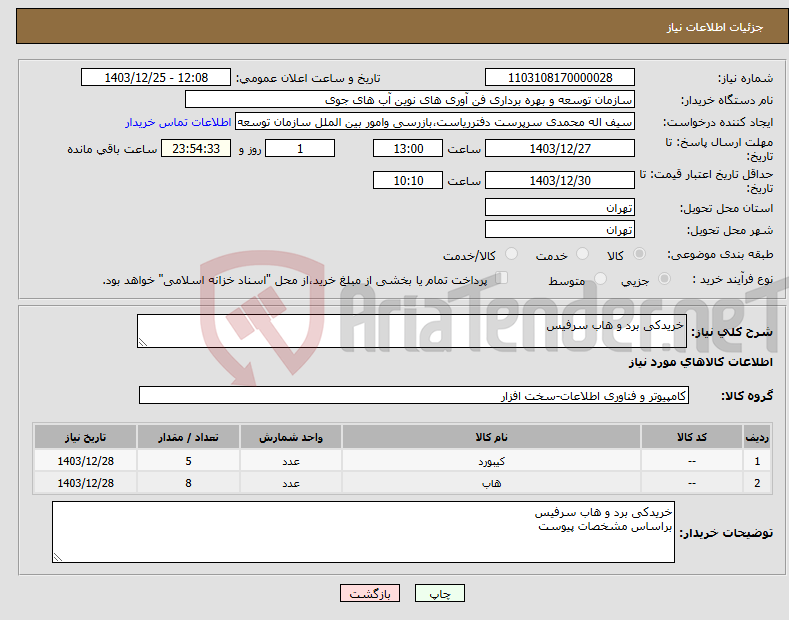The image size is (789, 620).
Task: Click the buyer organization name field
Action: pos(410,100)
